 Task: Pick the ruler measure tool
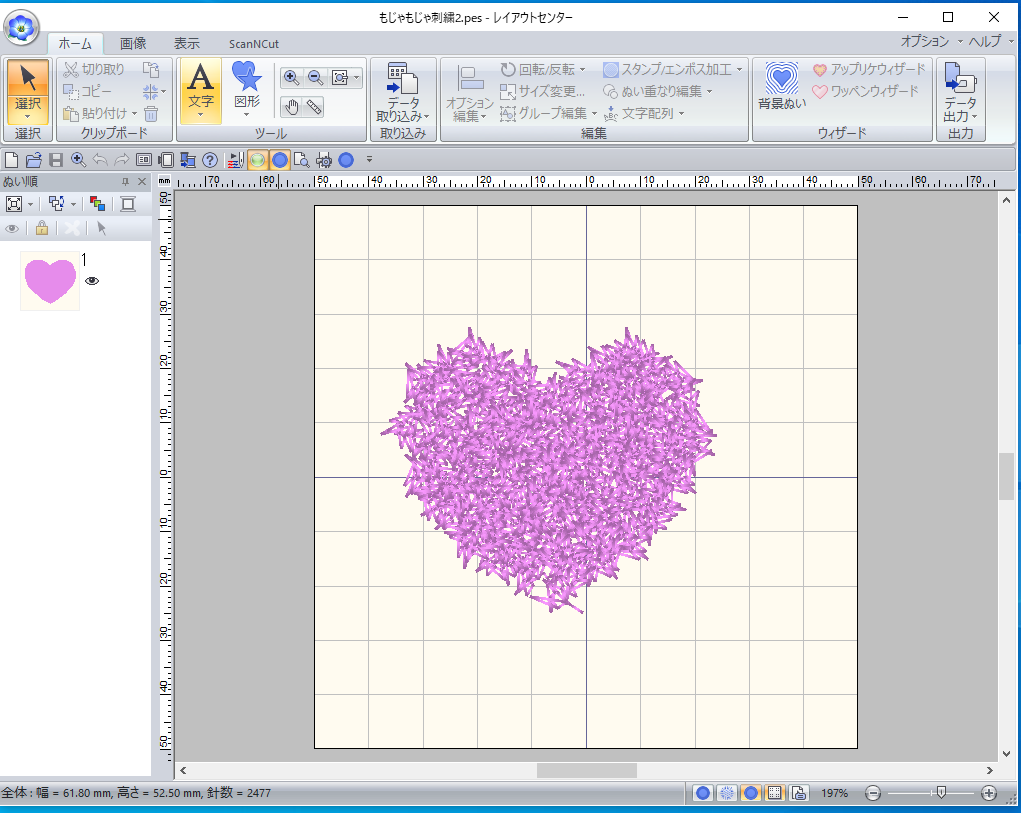click(314, 106)
